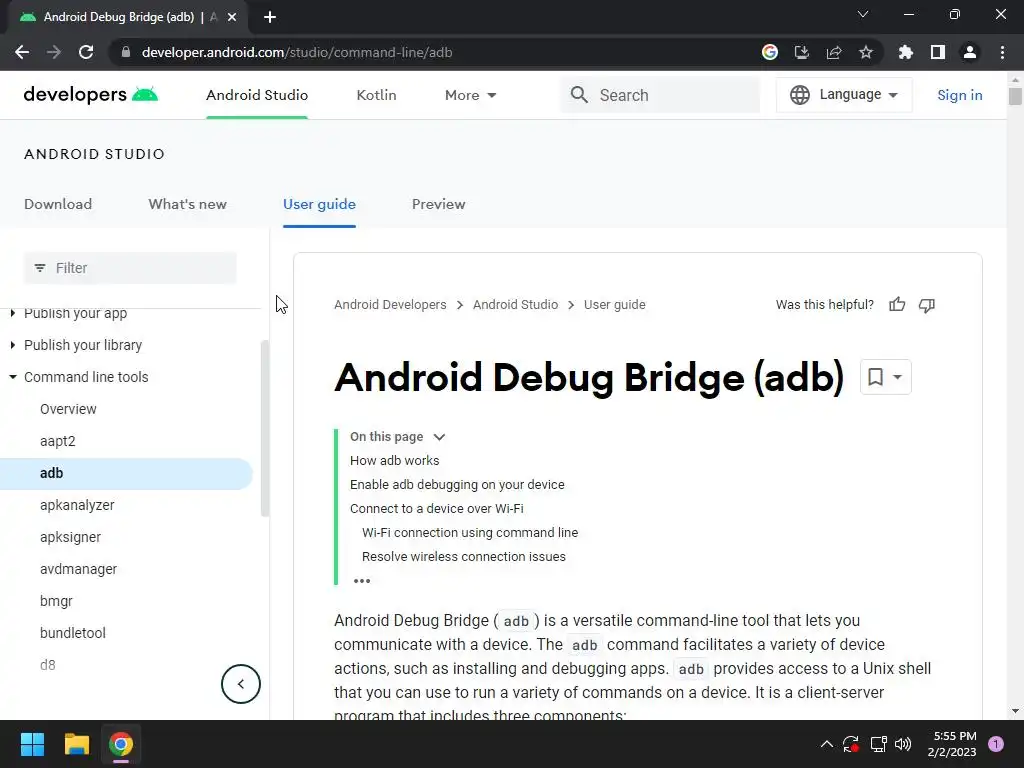Open the Chrome profile icon
The image size is (1024, 768).
pos(969,52)
